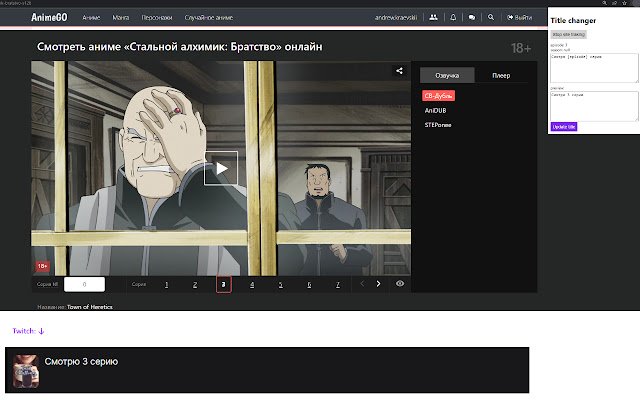Viewport: 640px width, 400px height.
Task: Click the Twitch stream avatar thumbnail
Action: (26, 371)
